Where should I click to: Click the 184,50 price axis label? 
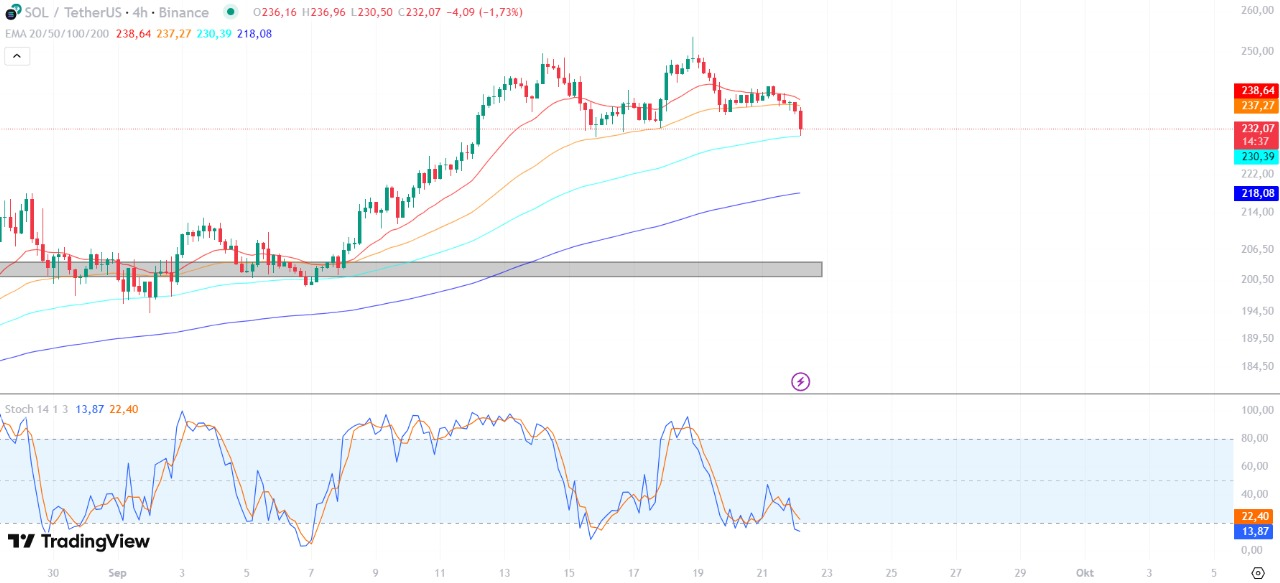pos(1256,366)
